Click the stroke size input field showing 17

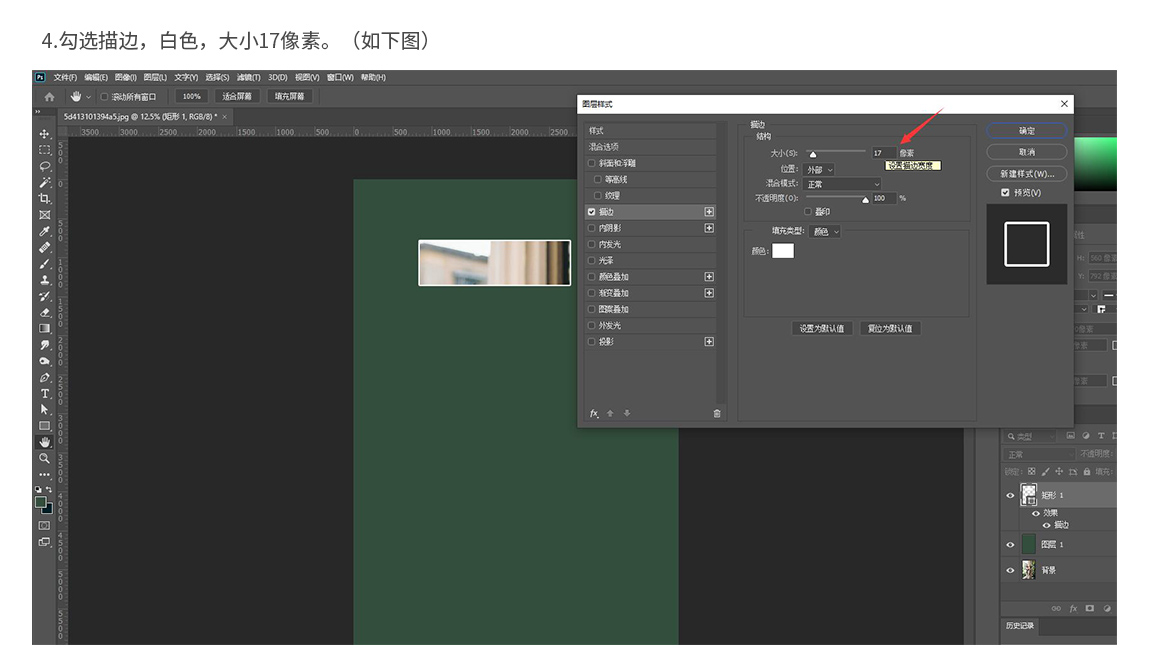pyautogui.click(x=882, y=153)
